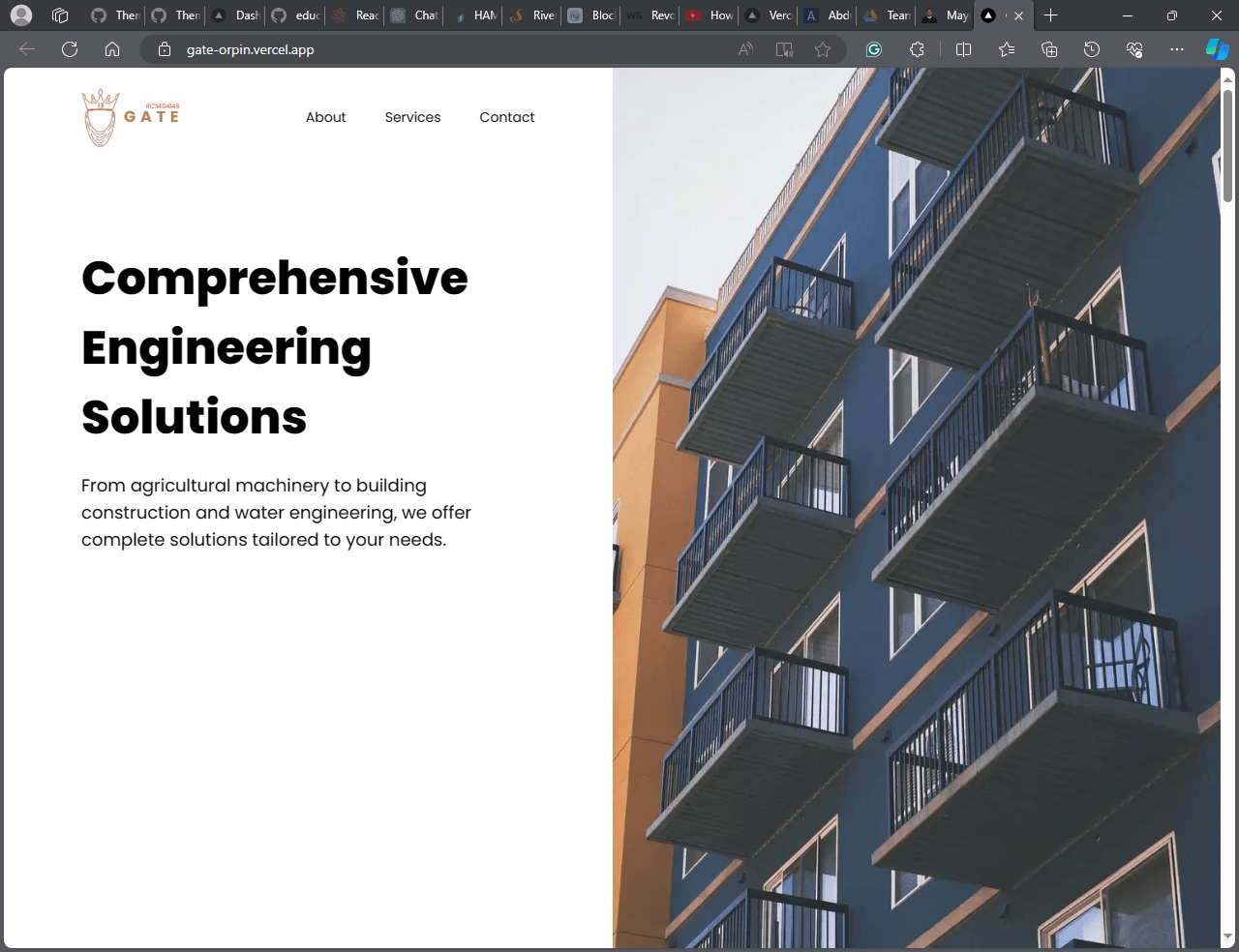Switch to the Chat browser tab
The width and height of the screenshot is (1239, 952).
[414, 15]
